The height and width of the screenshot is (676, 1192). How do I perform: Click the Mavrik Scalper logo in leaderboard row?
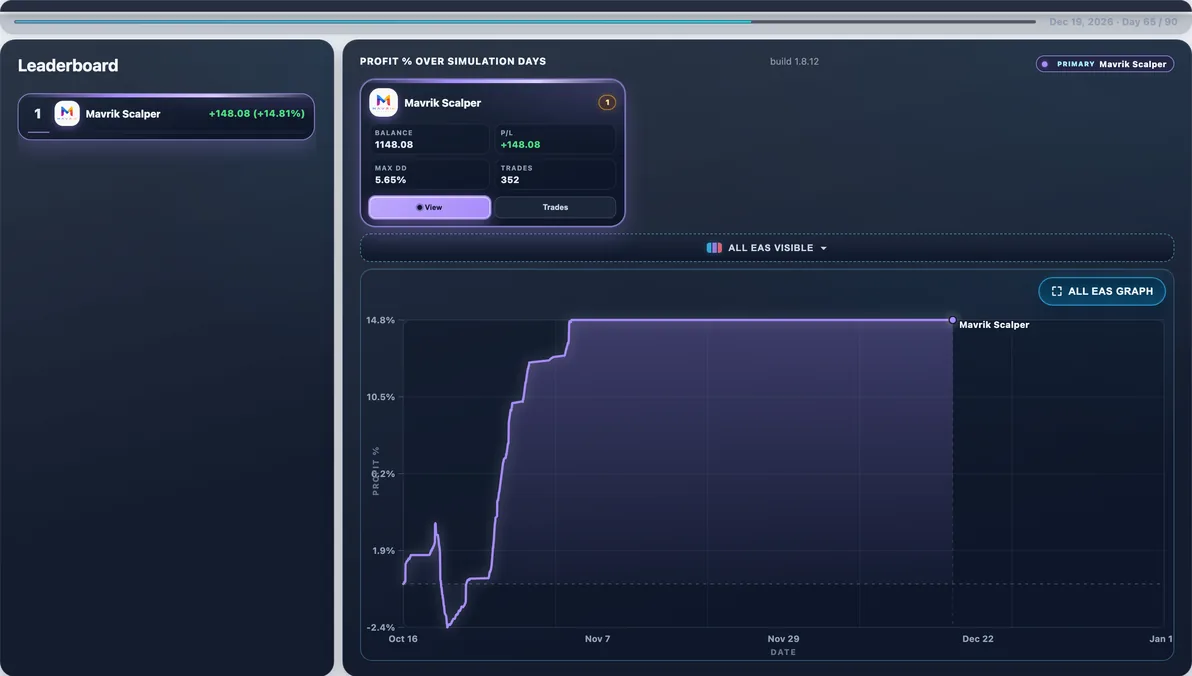pyautogui.click(x=67, y=113)
